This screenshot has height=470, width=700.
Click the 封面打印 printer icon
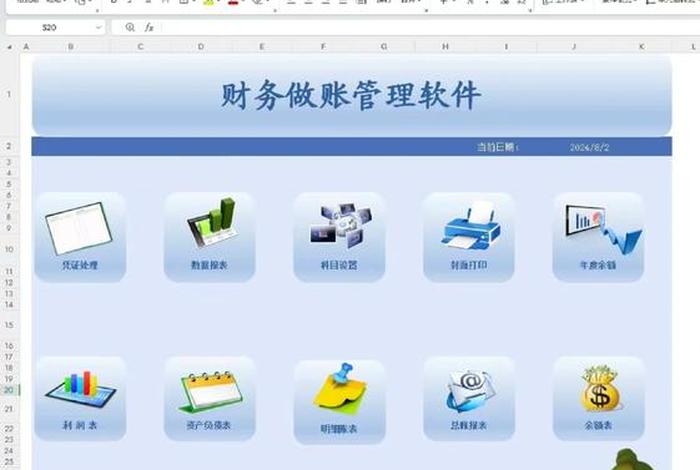tap(469, 237)
